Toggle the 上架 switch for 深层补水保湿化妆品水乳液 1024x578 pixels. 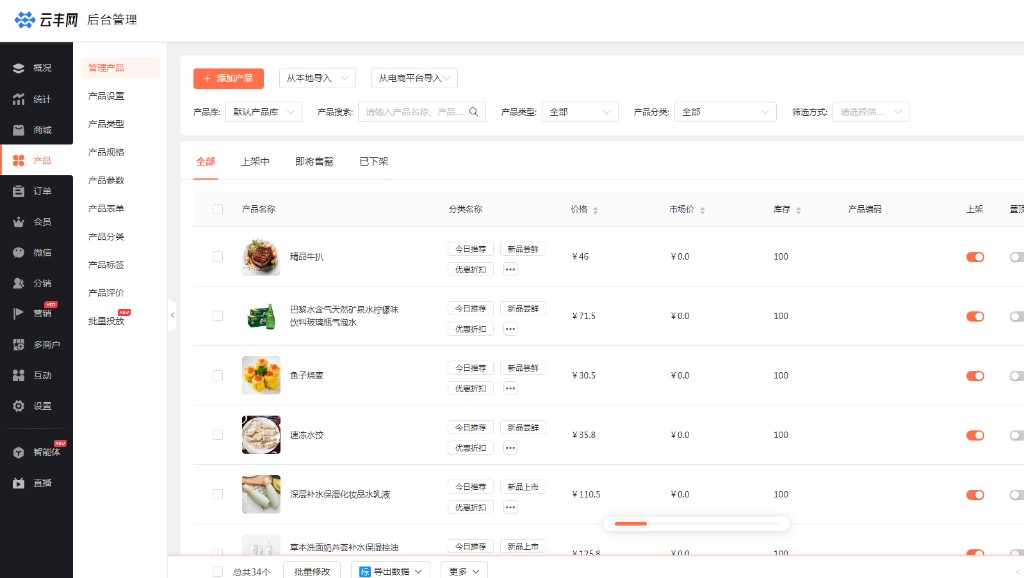975,494
